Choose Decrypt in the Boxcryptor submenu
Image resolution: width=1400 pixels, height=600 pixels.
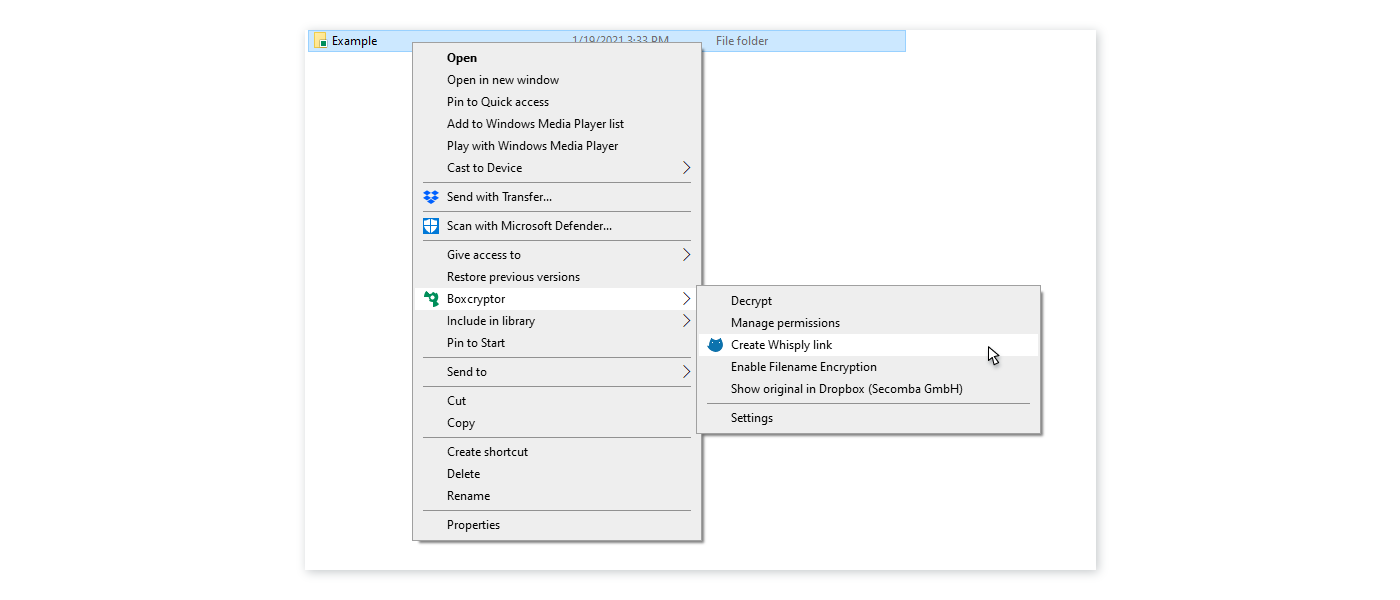[x=868, y=301]
